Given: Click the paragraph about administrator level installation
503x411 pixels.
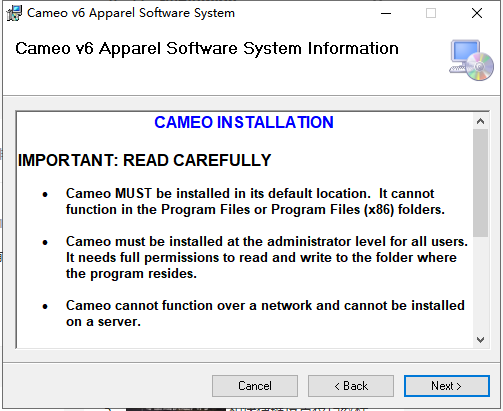Looking at the screenshot, I should pyautogui.click(x=267, y=257).
